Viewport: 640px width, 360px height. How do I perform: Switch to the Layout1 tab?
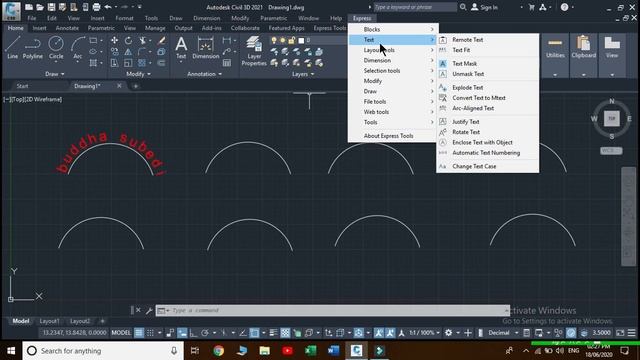pyautogui.click(x=49, y=321)
